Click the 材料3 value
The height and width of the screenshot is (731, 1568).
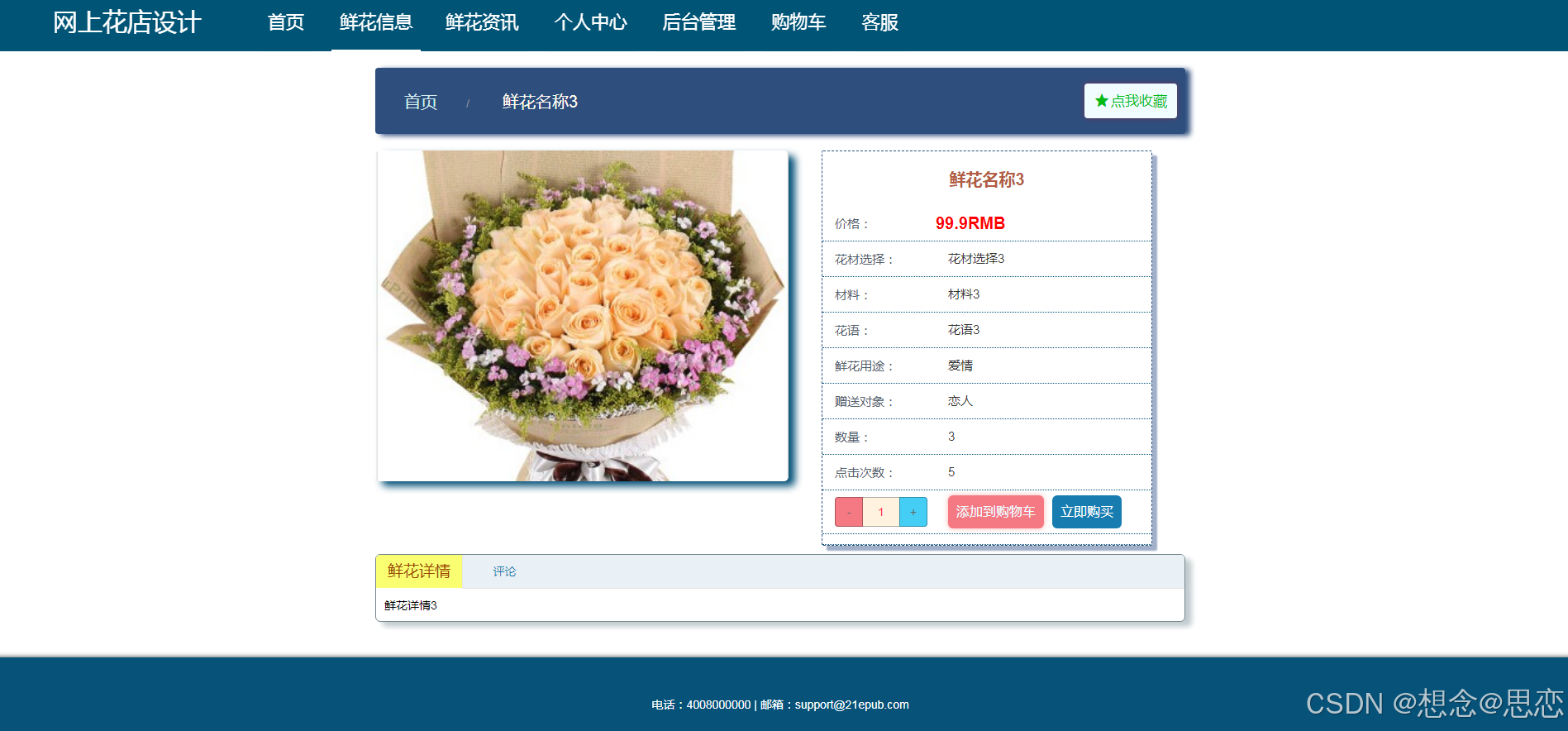click(x=964, y=294)
